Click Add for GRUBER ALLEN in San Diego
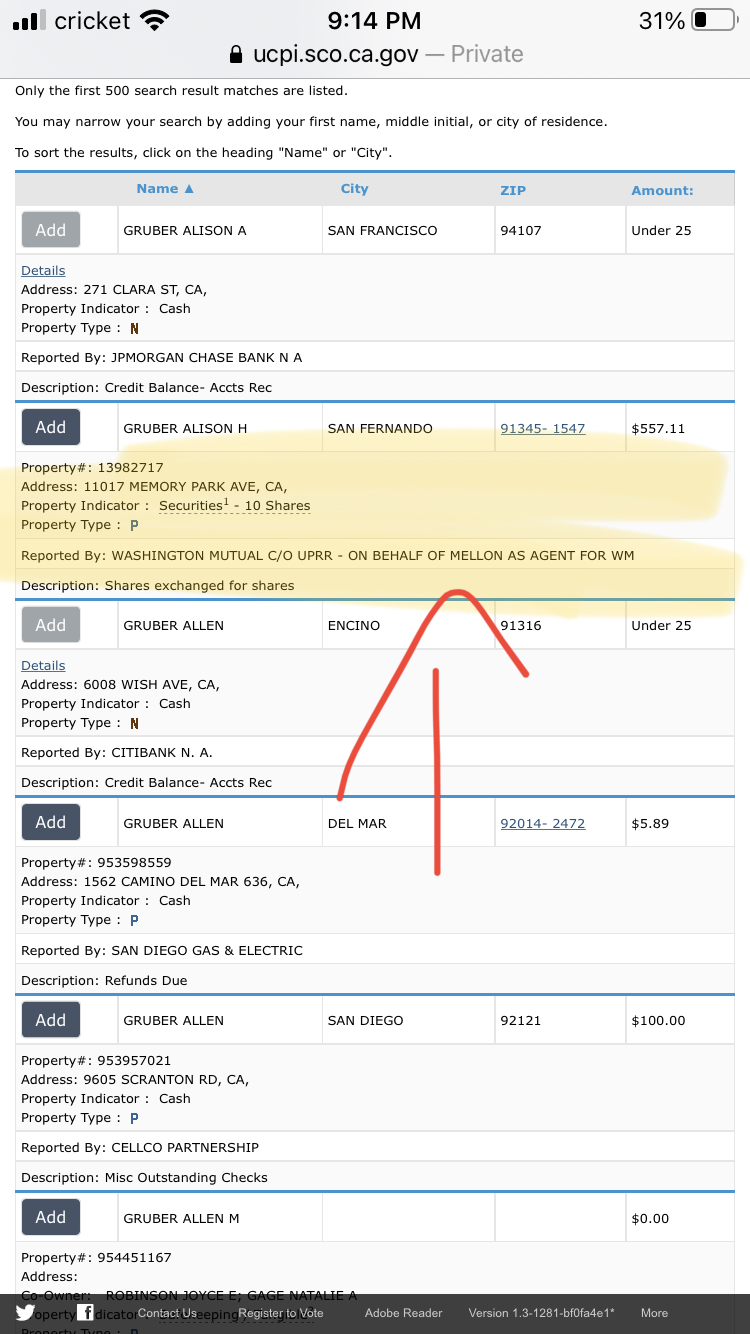Image resolution: width=750 pixels, height=1334 pixels. [51, 1020]
